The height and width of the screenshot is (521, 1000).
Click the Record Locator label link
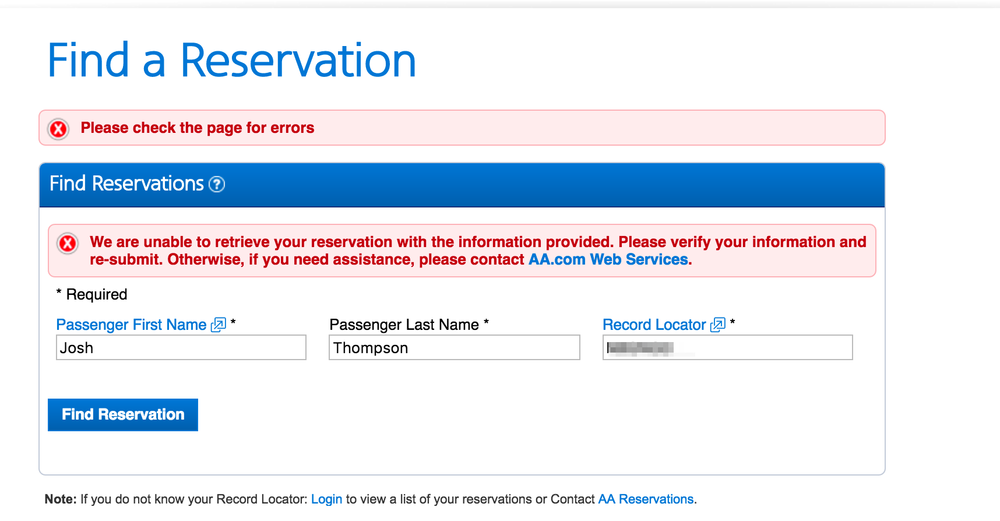pyautogui.click(x=654, y=325)
